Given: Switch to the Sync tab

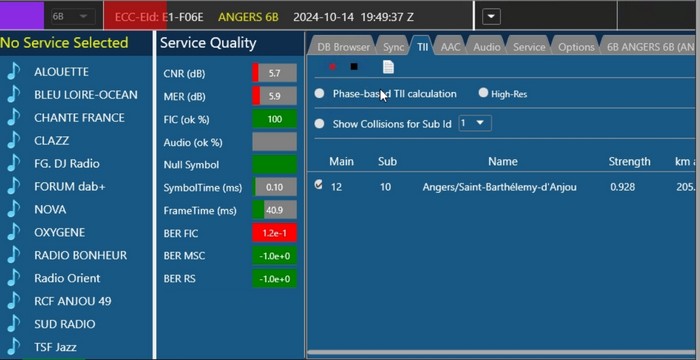Looking at the screenshot, I should 393,47.
